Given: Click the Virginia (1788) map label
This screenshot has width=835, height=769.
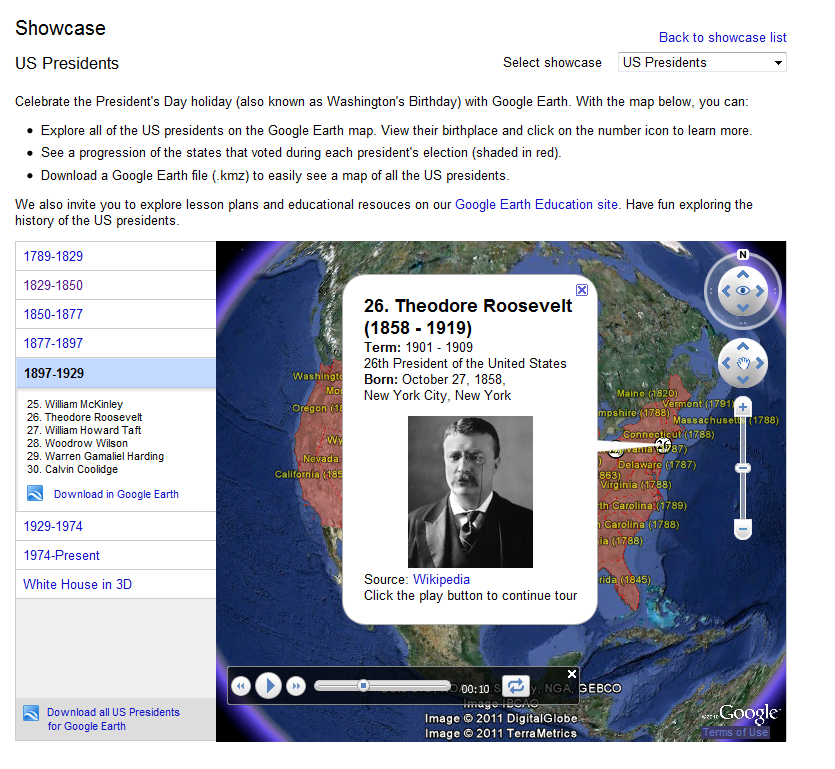Looking at the screenshot, I should click(636, 485).
